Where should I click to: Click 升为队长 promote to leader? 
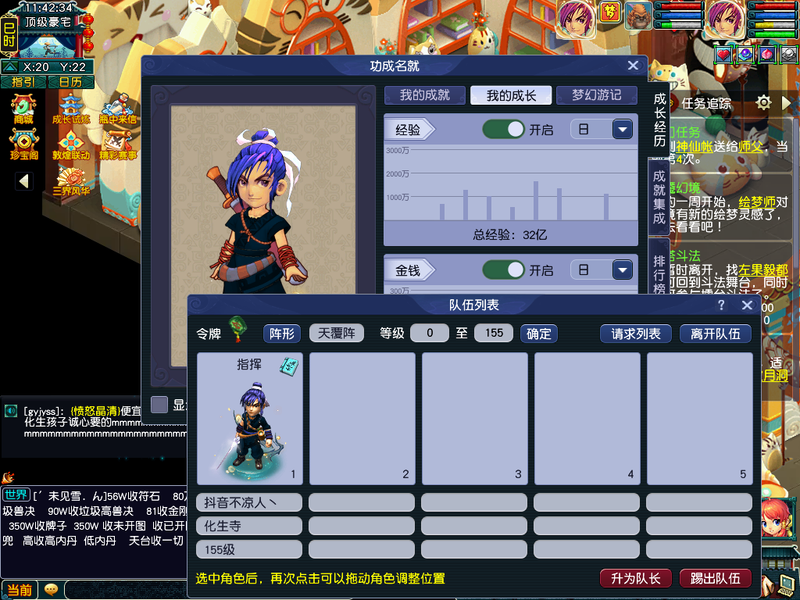(x=636, y=579)
